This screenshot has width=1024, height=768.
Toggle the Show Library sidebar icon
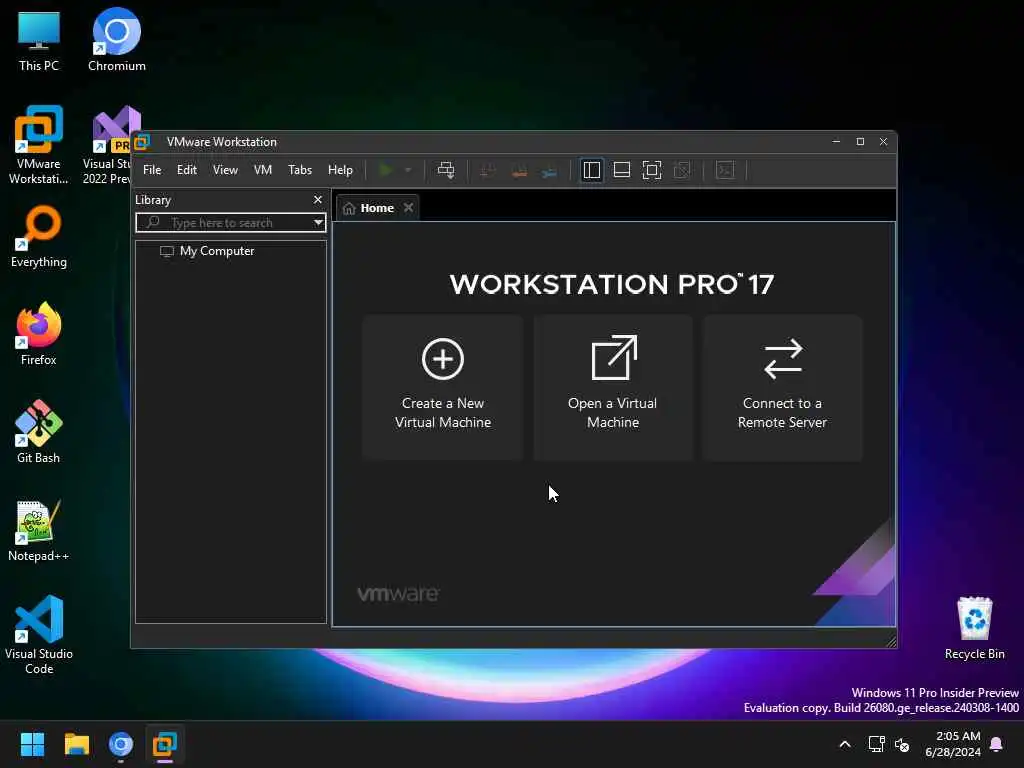[x=592, y=170]
